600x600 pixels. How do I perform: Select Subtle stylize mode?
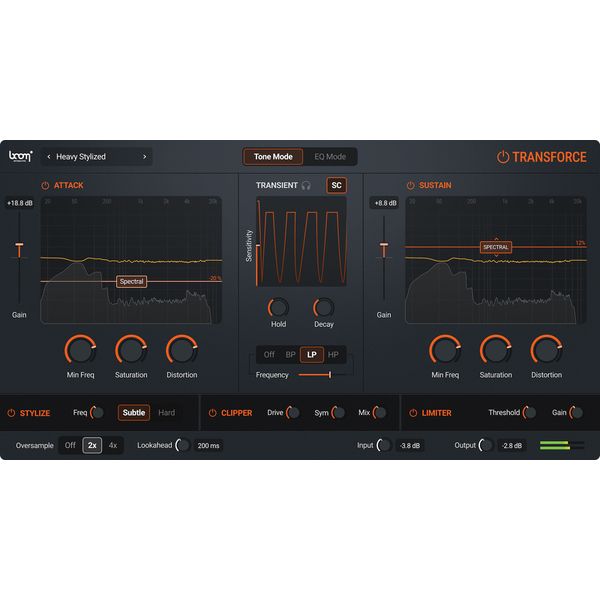pyautogui.click(x=134, y=412)
